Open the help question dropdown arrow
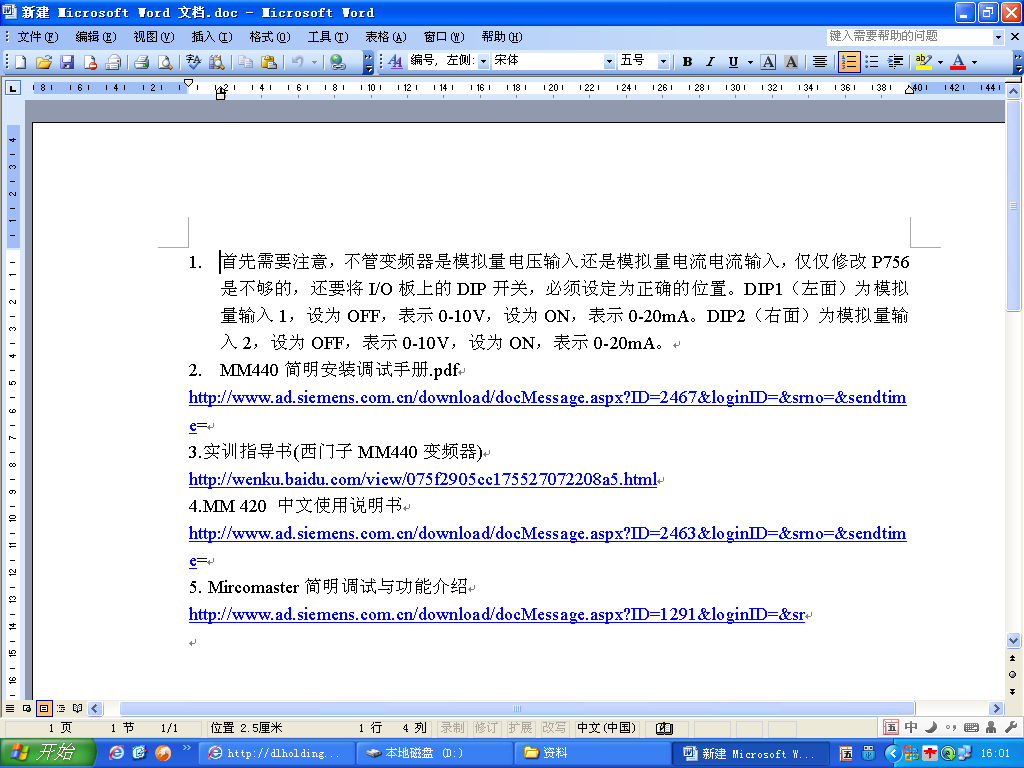 [998, 37]
